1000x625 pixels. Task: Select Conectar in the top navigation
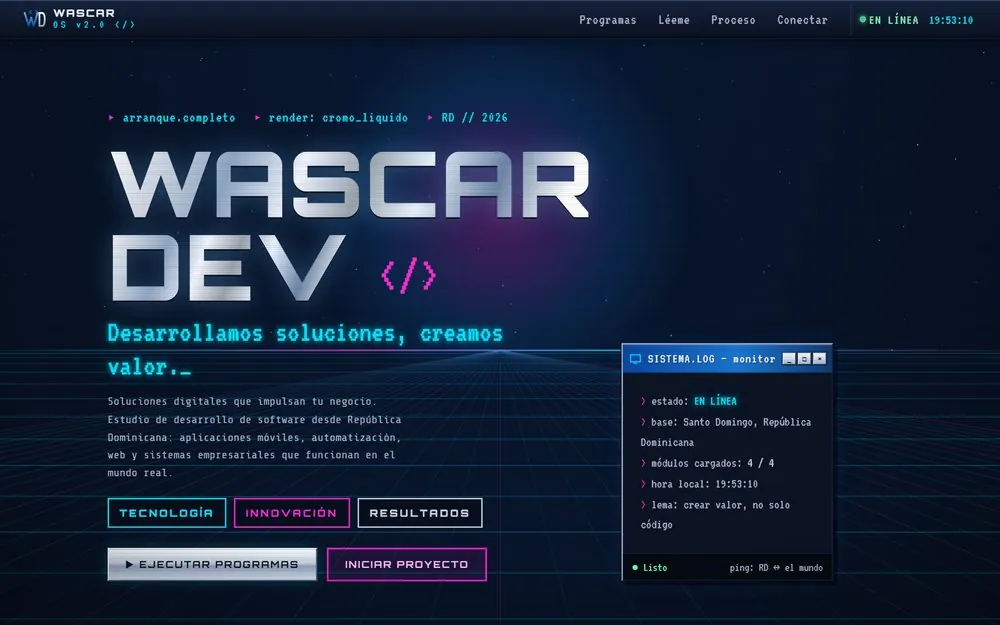click(802, 20)
